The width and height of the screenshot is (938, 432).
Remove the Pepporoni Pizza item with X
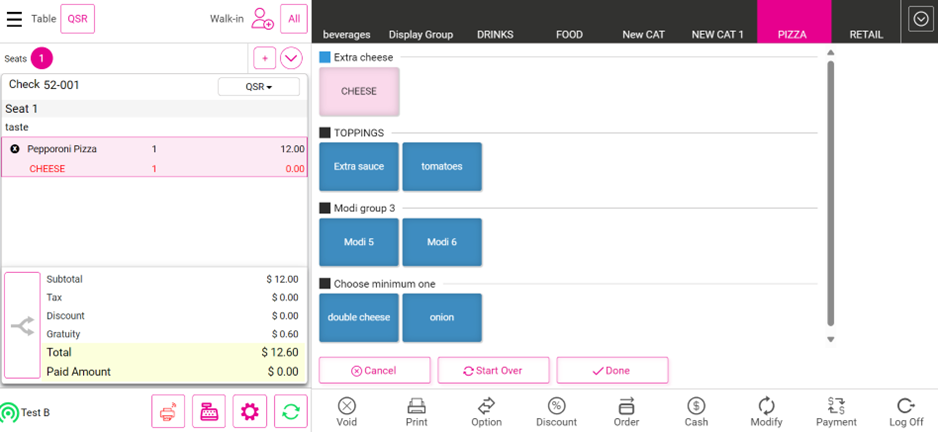15,149
